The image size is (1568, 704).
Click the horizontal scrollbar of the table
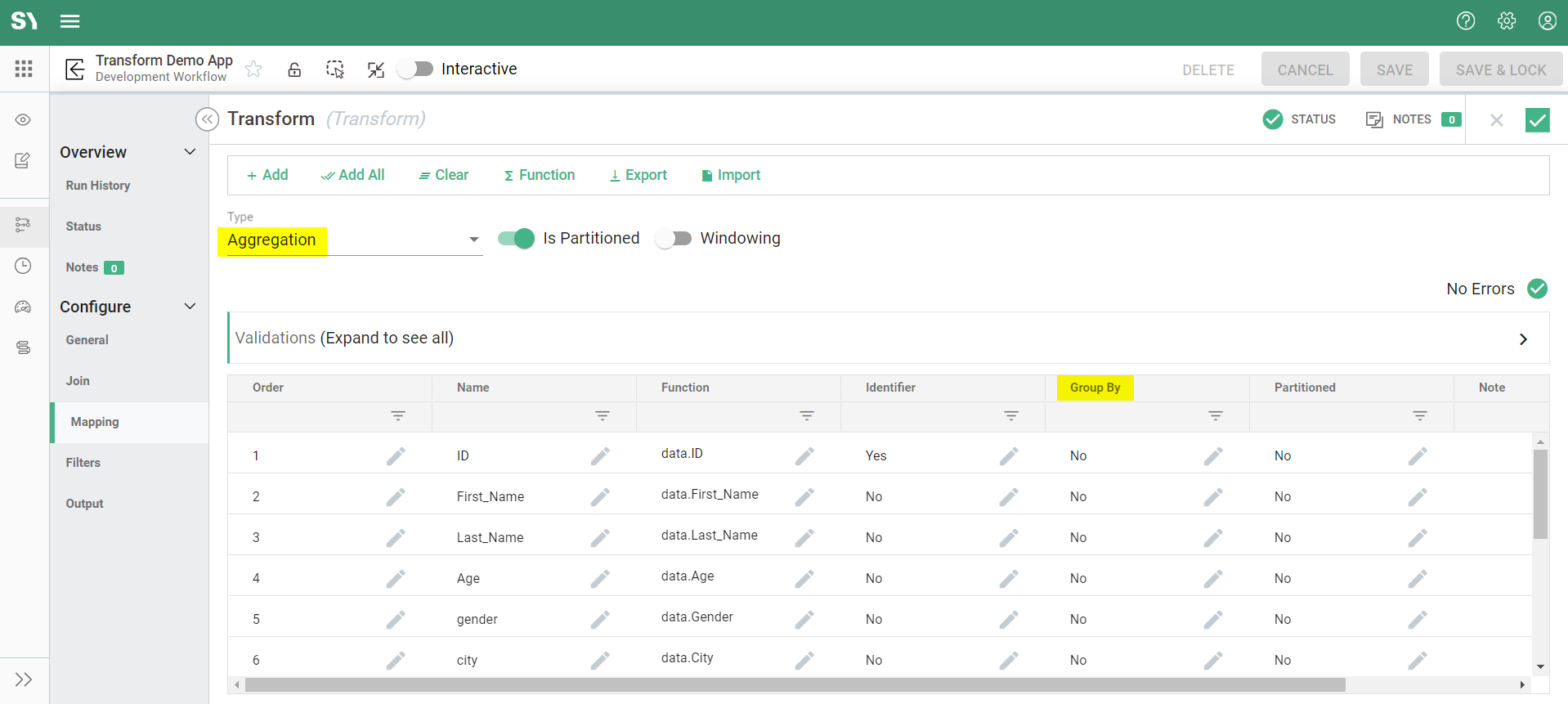[x=795, y=685]
